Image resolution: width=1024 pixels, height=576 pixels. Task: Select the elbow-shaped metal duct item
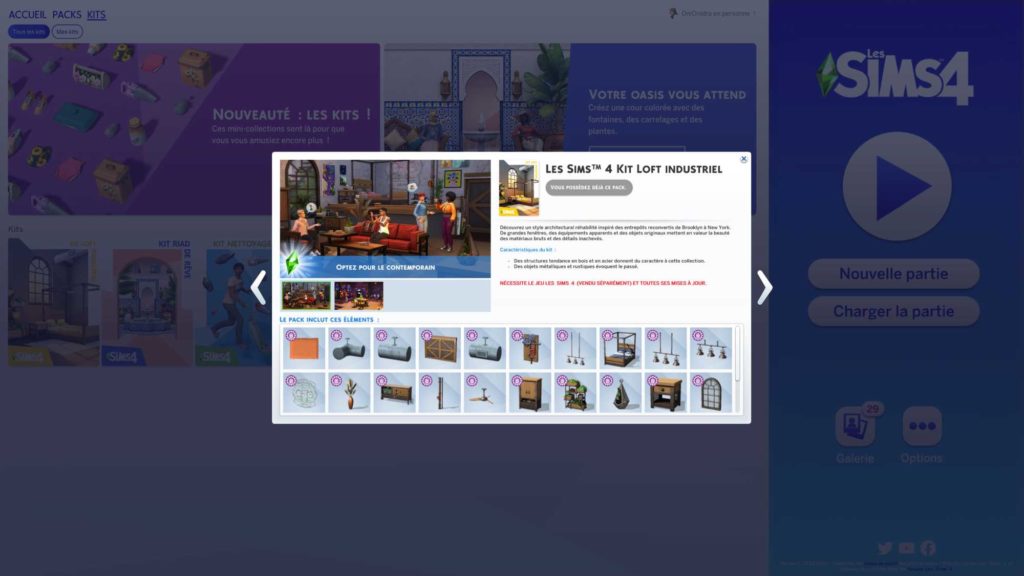point(349,348)
